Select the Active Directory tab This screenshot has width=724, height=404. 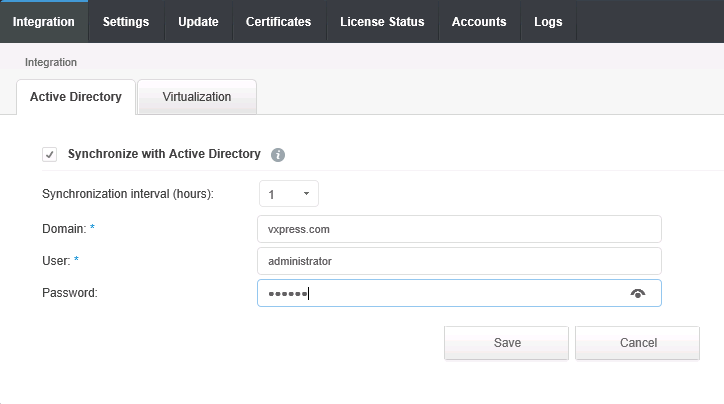coord(76,97)
